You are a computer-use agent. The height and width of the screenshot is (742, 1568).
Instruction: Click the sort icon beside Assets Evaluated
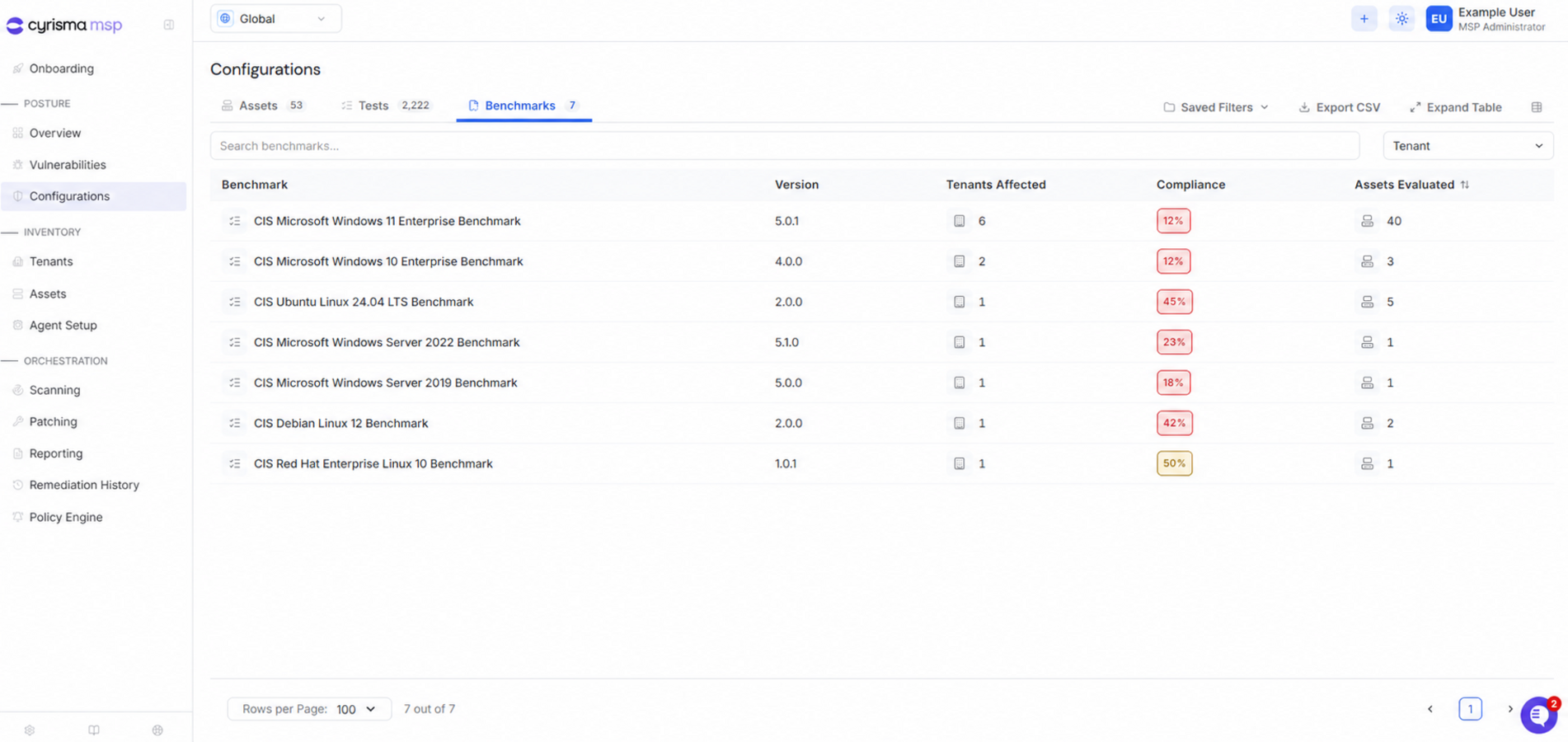coord(1465,185)
